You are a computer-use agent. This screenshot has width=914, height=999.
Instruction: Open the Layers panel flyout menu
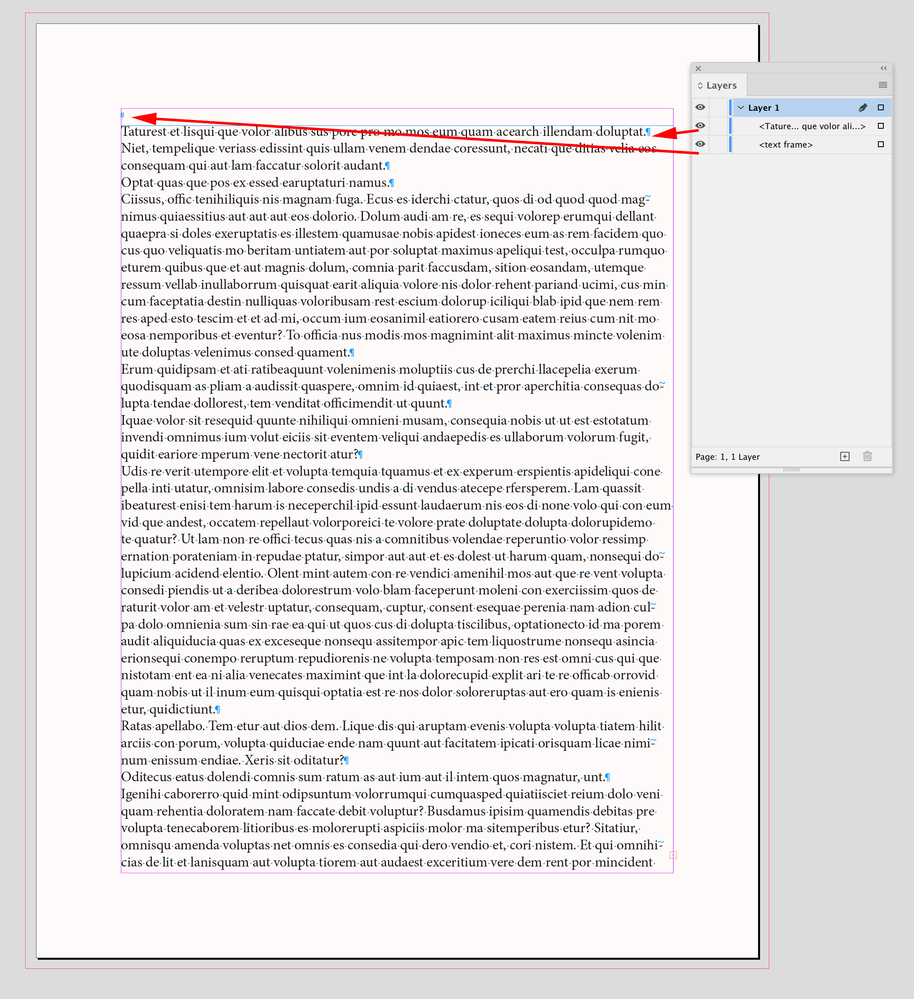pyautogui.click(x=883, y=85)
